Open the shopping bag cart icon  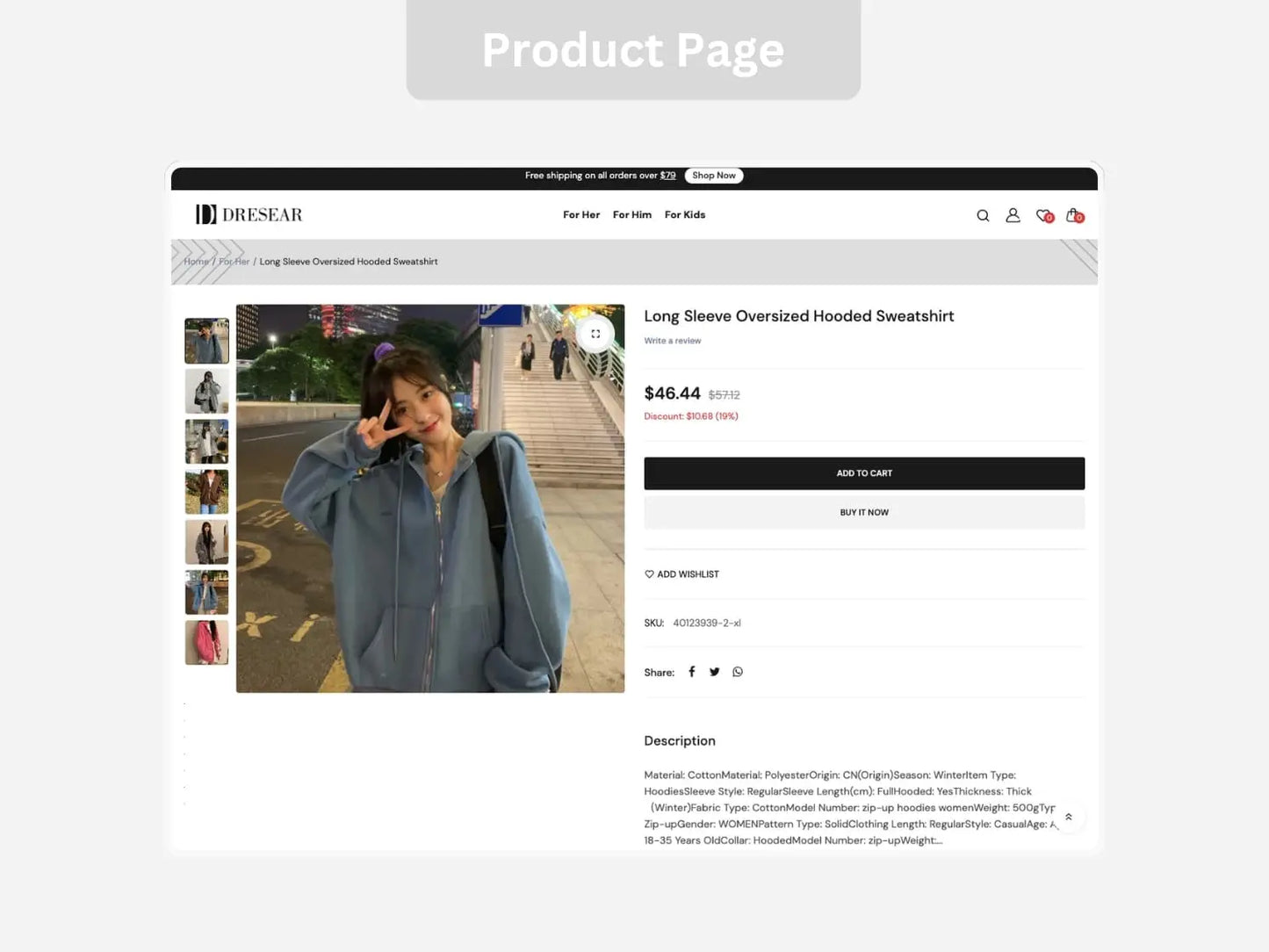(x=1074, y=215)
